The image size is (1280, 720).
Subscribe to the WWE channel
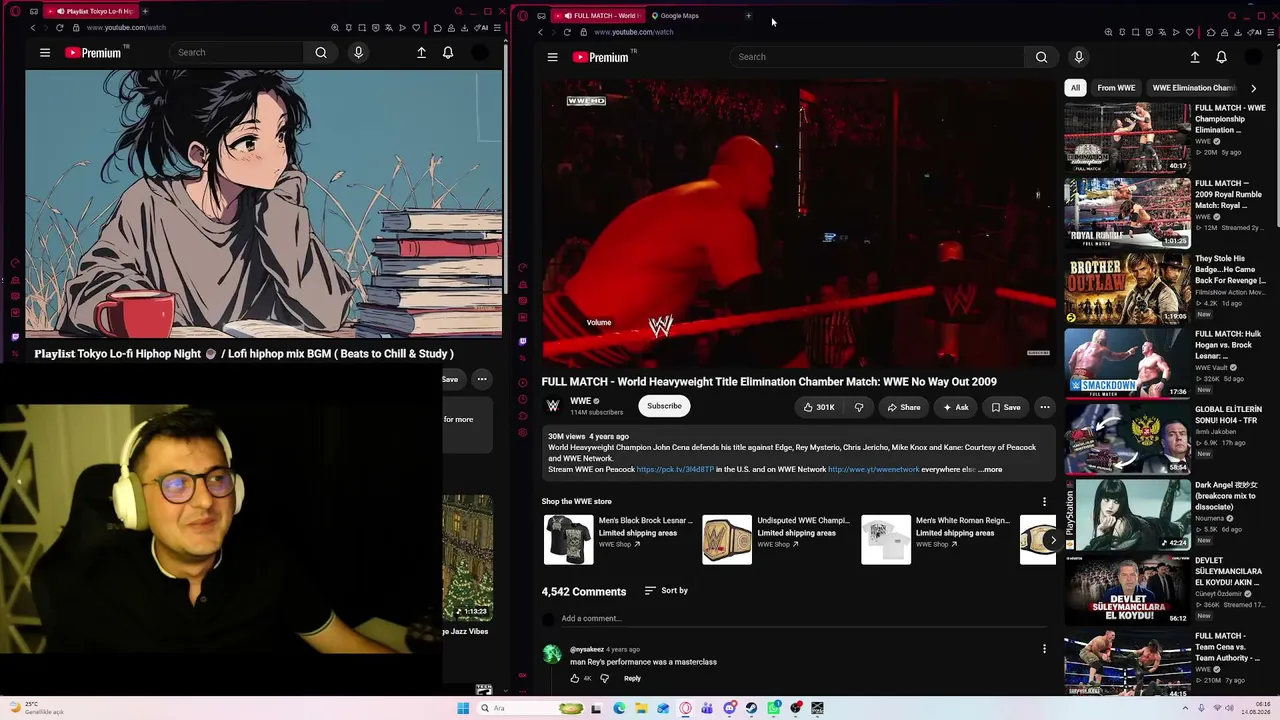click(x=664, y=406)
